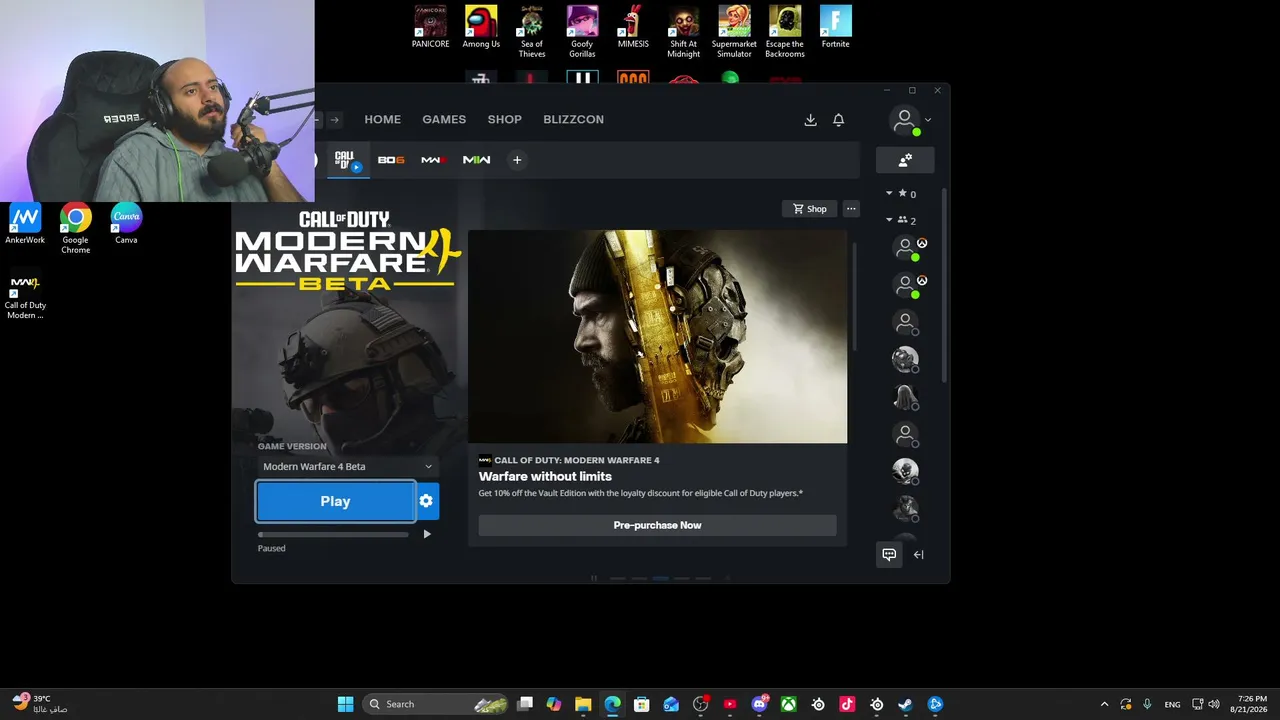Open File Explorer from the taskbar
This screenshot has height=720, width=1280.
[583, 704]
